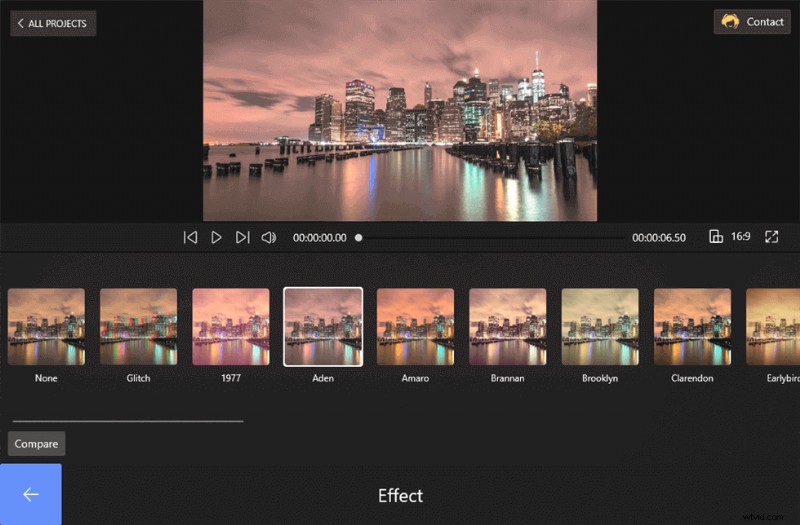Apply the Amaro effect thumbnail

click(x=415, y=327)
